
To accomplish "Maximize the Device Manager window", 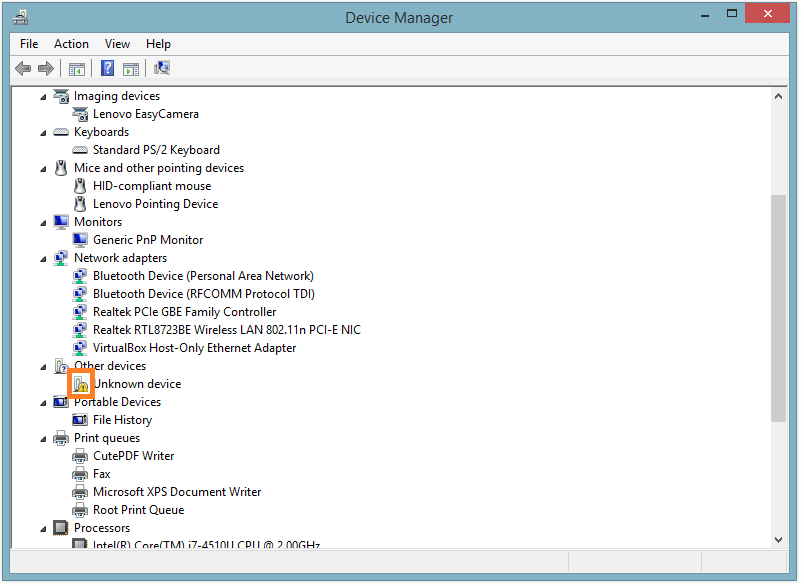I will pyautogui.click(x=732, y=14).
